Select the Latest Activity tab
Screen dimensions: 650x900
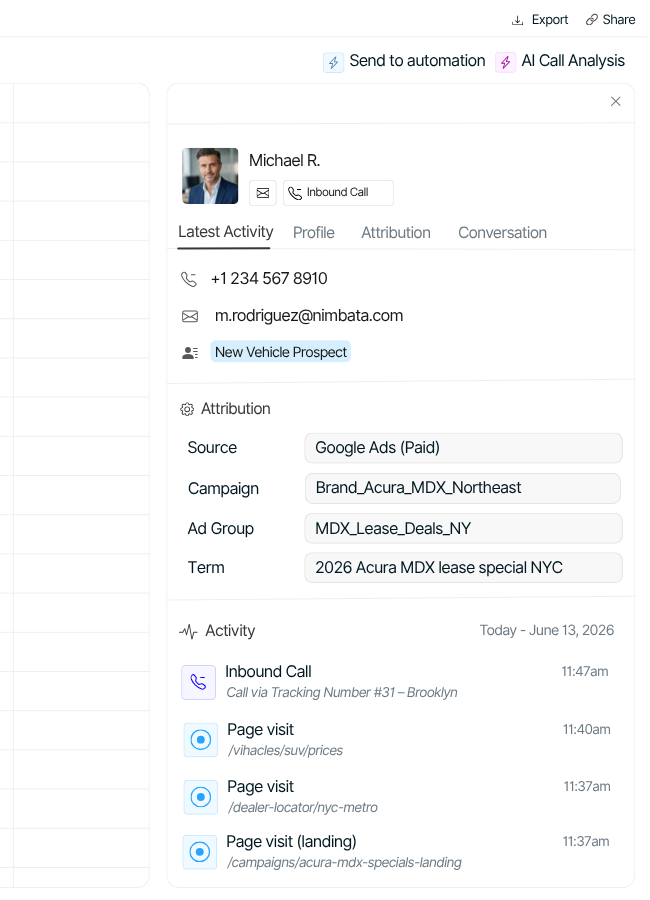(x=225, y=232)
